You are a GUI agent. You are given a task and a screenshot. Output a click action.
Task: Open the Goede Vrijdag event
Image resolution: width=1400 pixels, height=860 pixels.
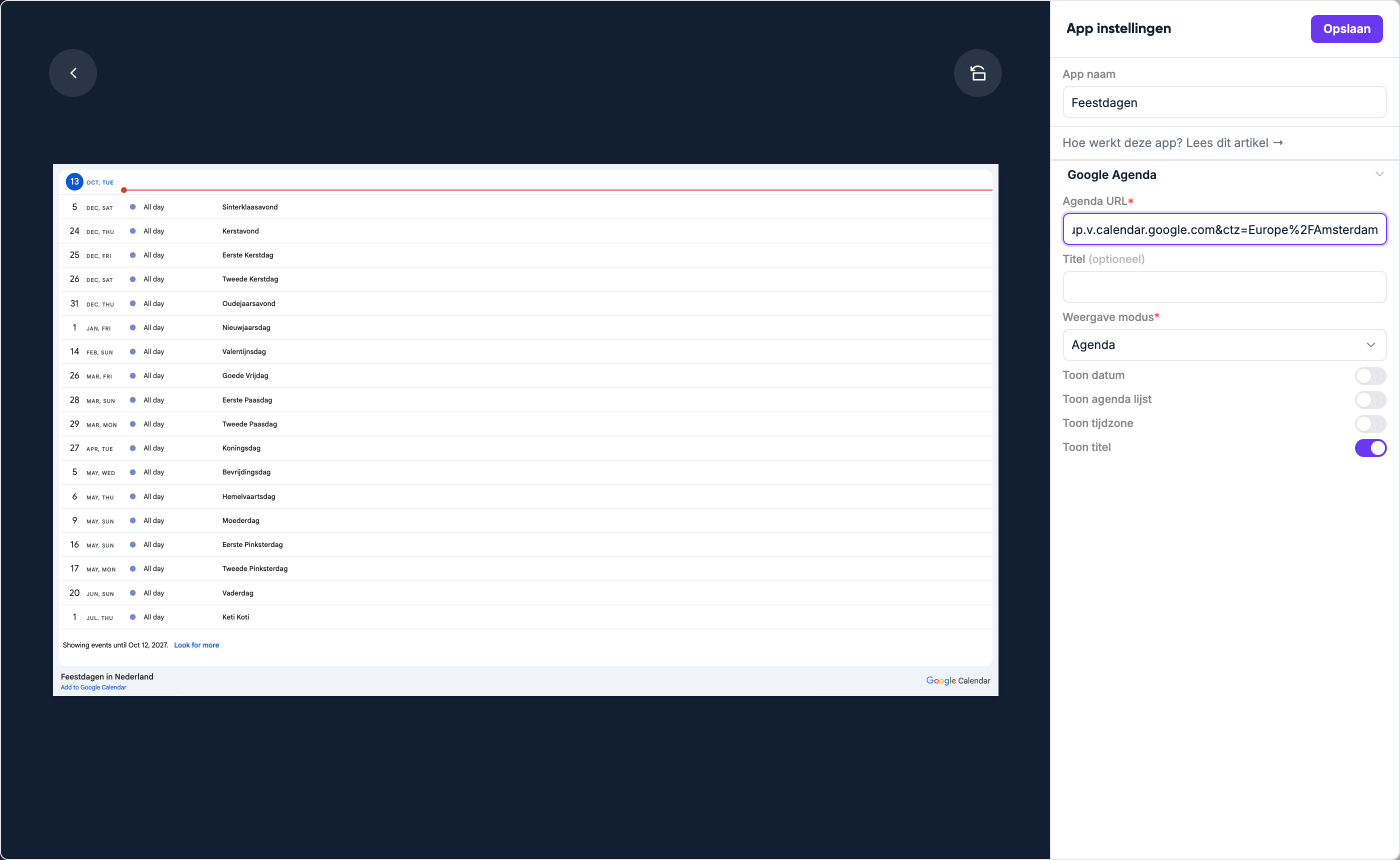coord(245,375)
